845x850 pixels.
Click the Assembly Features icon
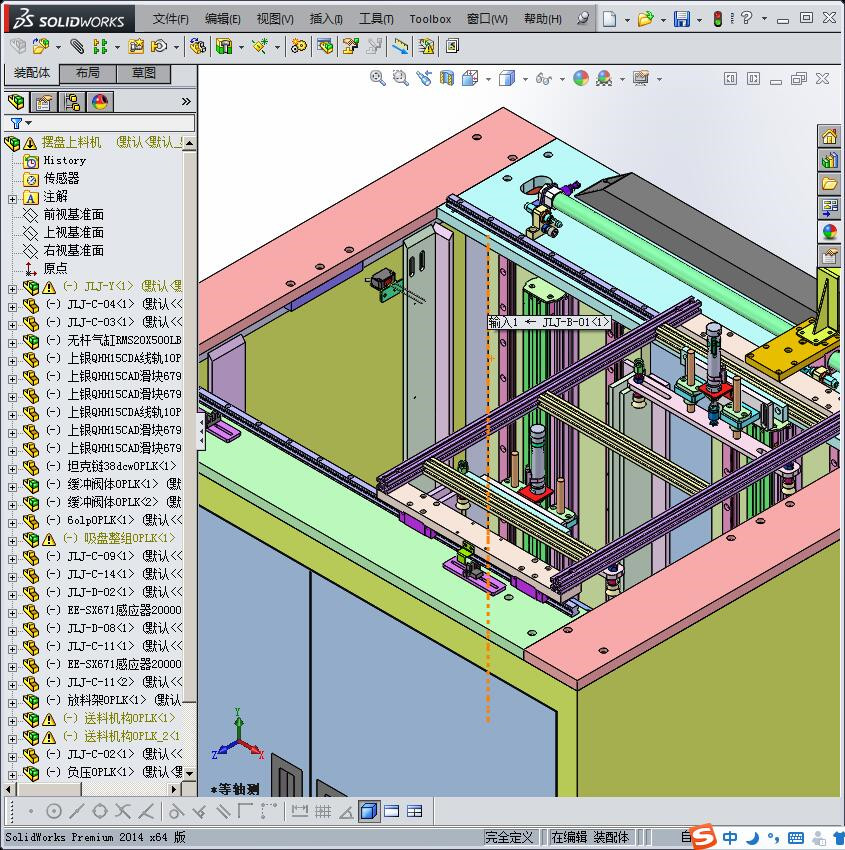tap(224, 47)
